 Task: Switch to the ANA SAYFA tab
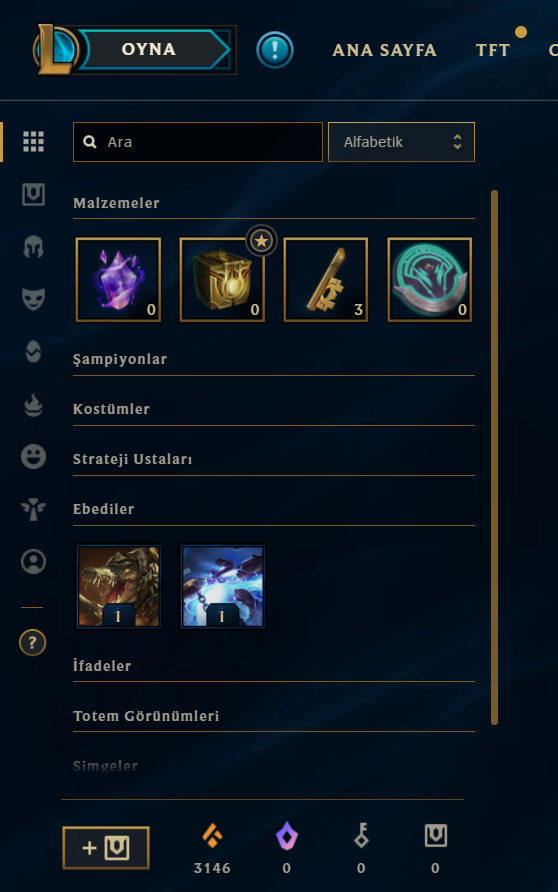(385, 50)
